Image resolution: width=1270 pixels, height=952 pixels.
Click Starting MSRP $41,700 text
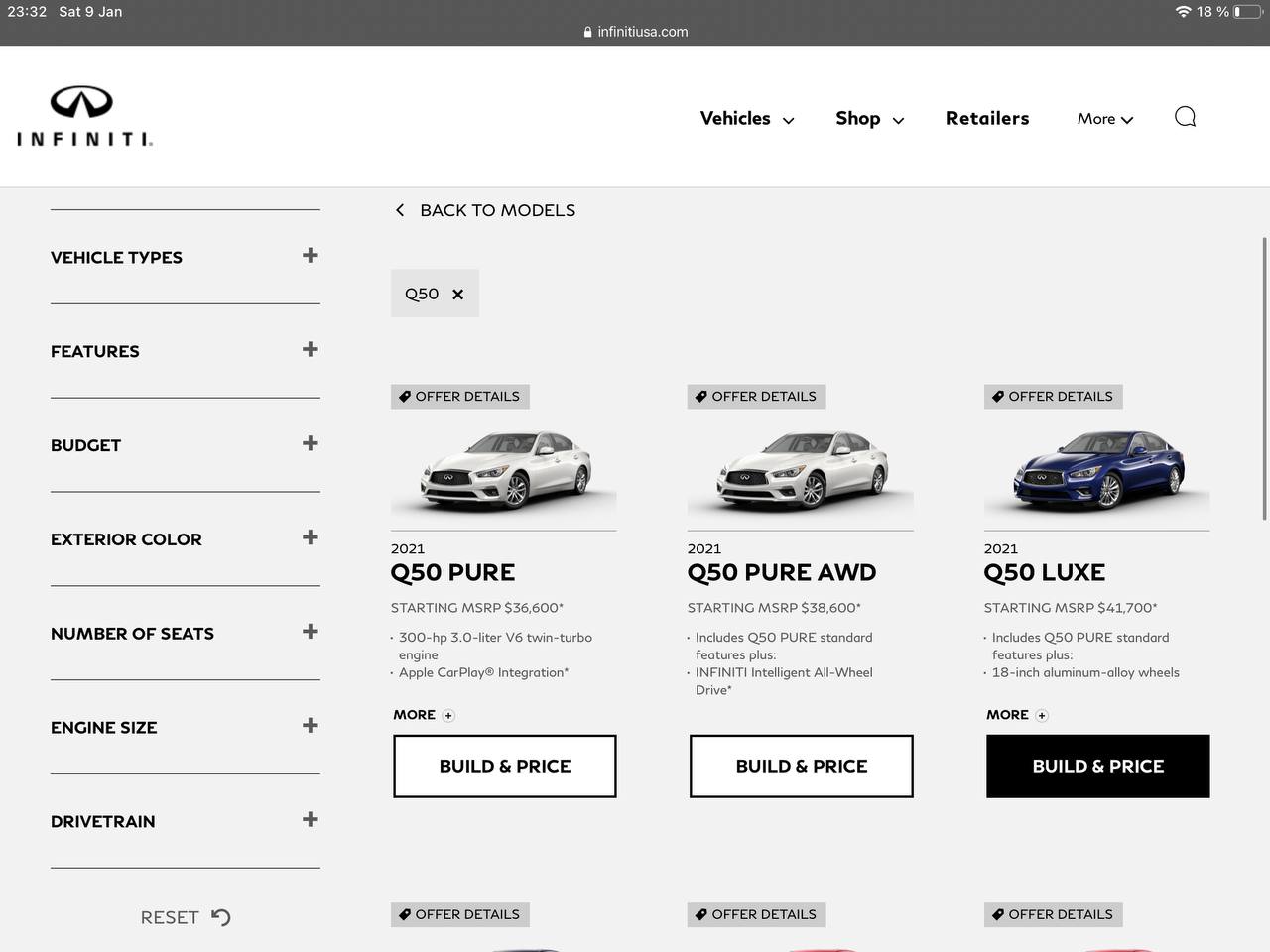click(x=1071, y=608)
